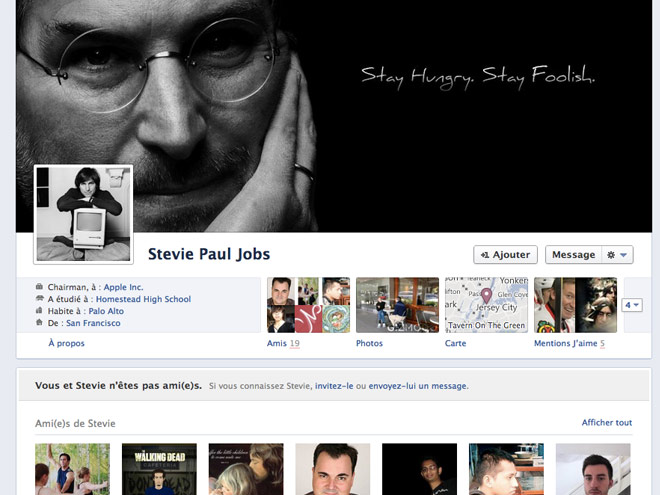The height and width of the screenshot is (495, 660).
Task: Open the Jersey City map thumbnail
Action: 486,305
